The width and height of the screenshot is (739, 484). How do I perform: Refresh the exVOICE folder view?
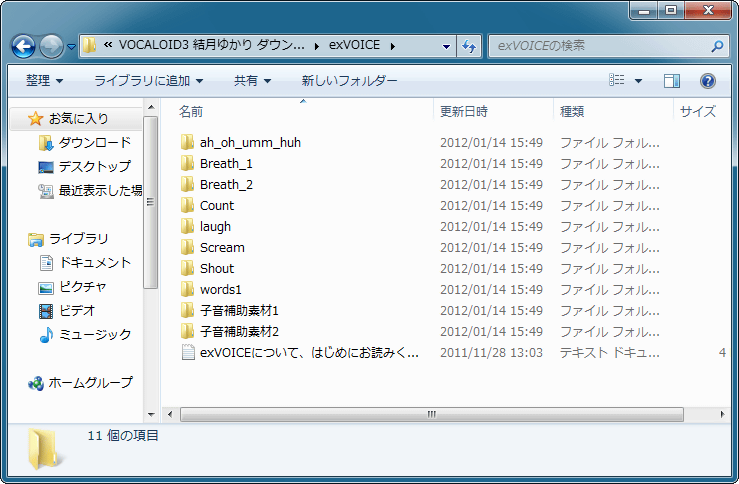pos(468,46)
